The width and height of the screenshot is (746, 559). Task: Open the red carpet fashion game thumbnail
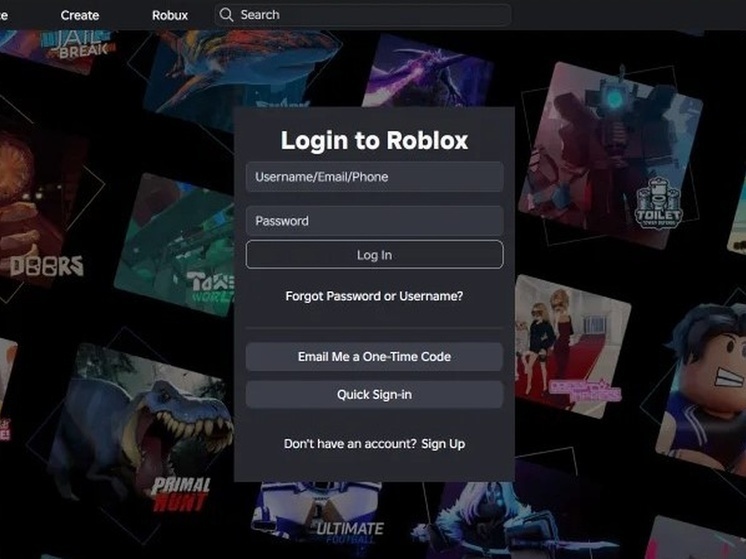tap(571, 347)
